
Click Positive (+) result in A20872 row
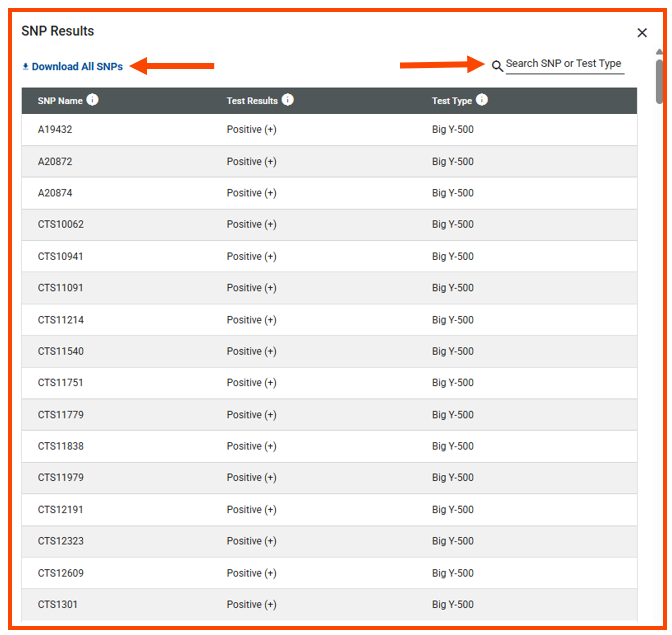[252, 162]
